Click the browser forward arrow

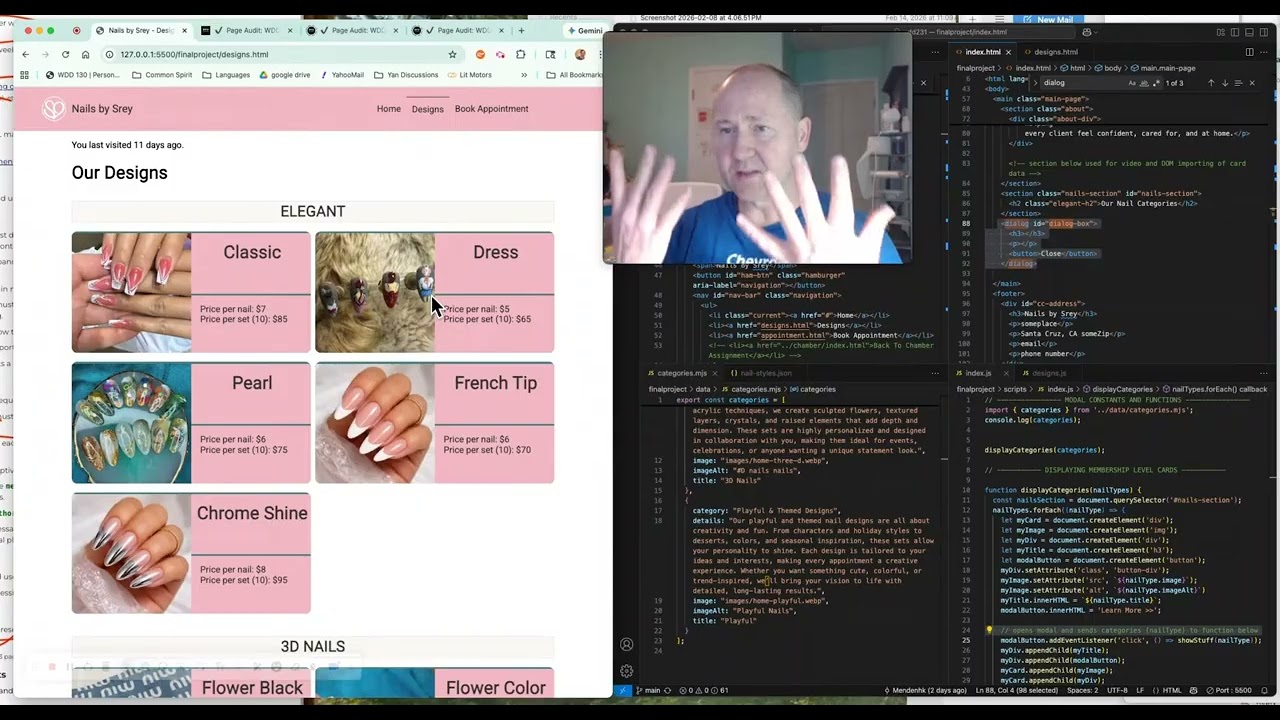(45, 54)
